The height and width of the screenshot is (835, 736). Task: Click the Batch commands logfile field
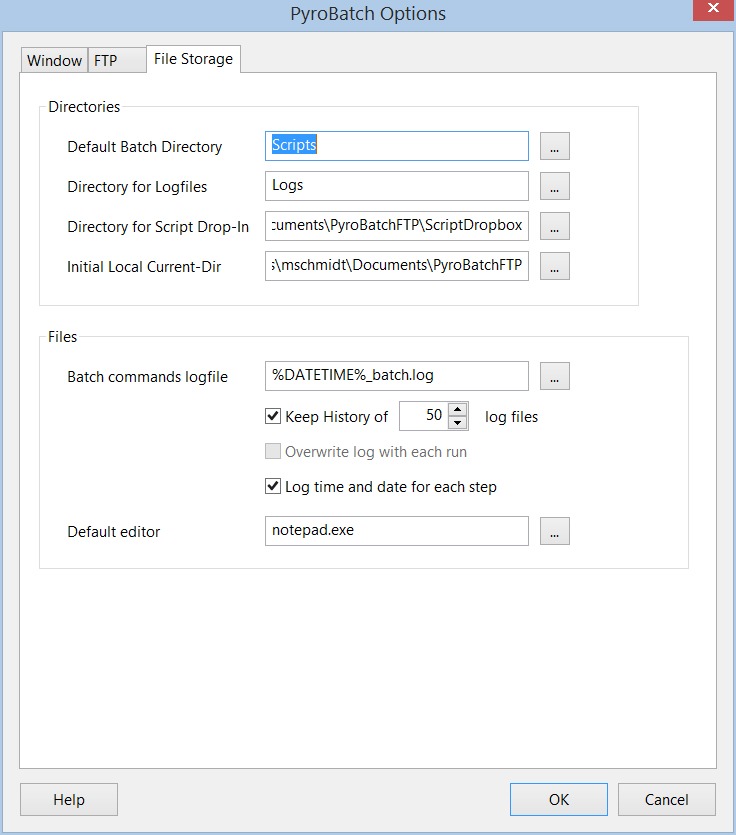[397, 376]
